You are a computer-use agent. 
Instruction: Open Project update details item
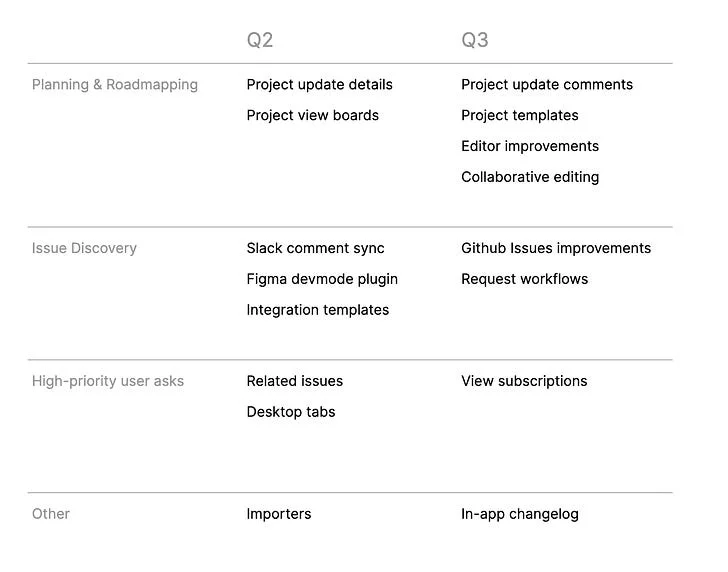click(319, 84)
